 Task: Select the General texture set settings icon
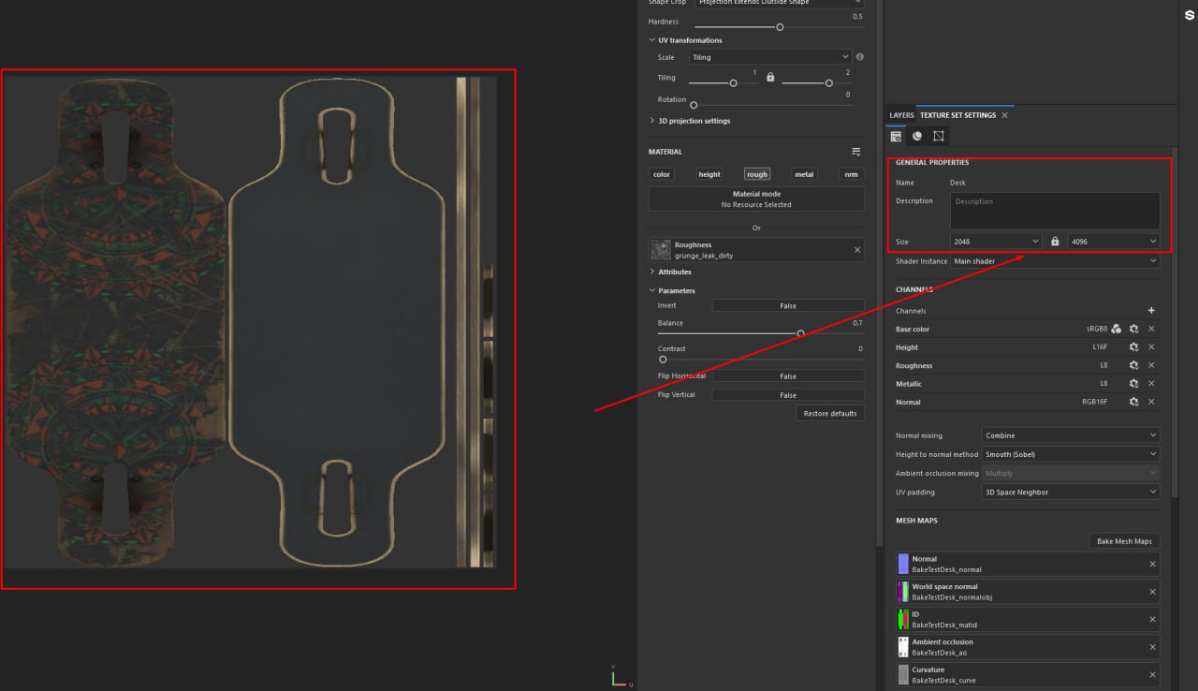click(895, 136)
